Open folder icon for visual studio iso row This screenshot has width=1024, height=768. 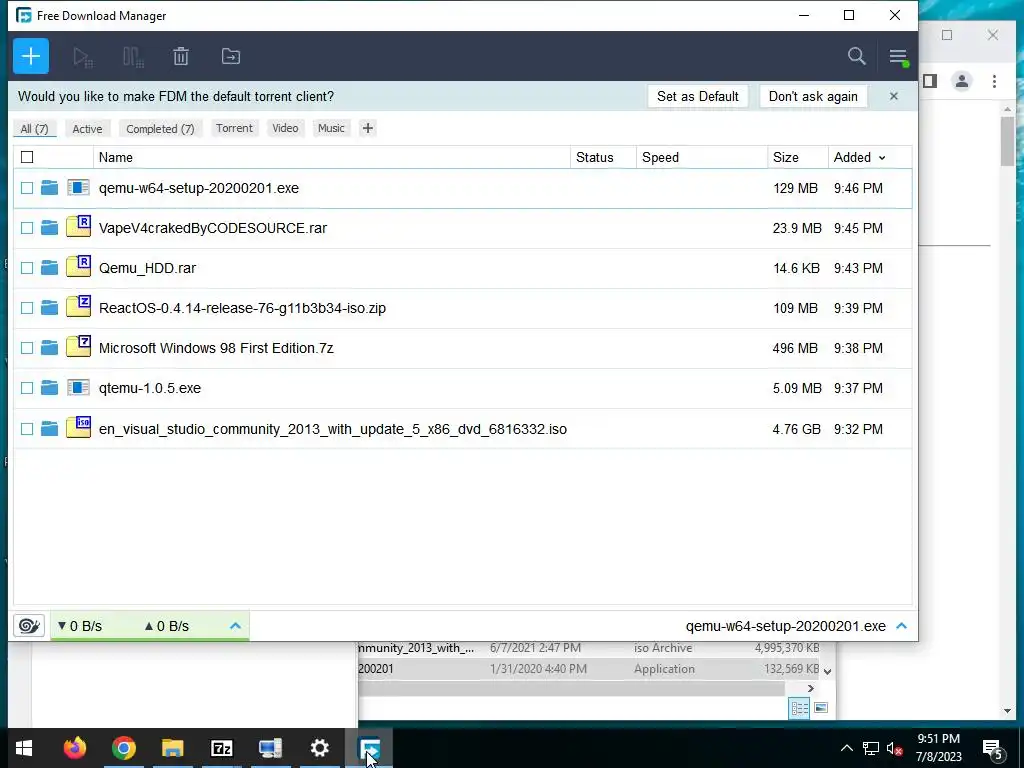(x=50, y=429)
